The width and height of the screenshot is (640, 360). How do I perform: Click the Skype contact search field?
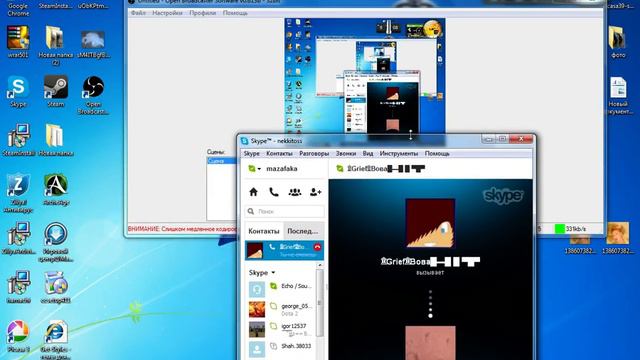click(x=284, y=211)
